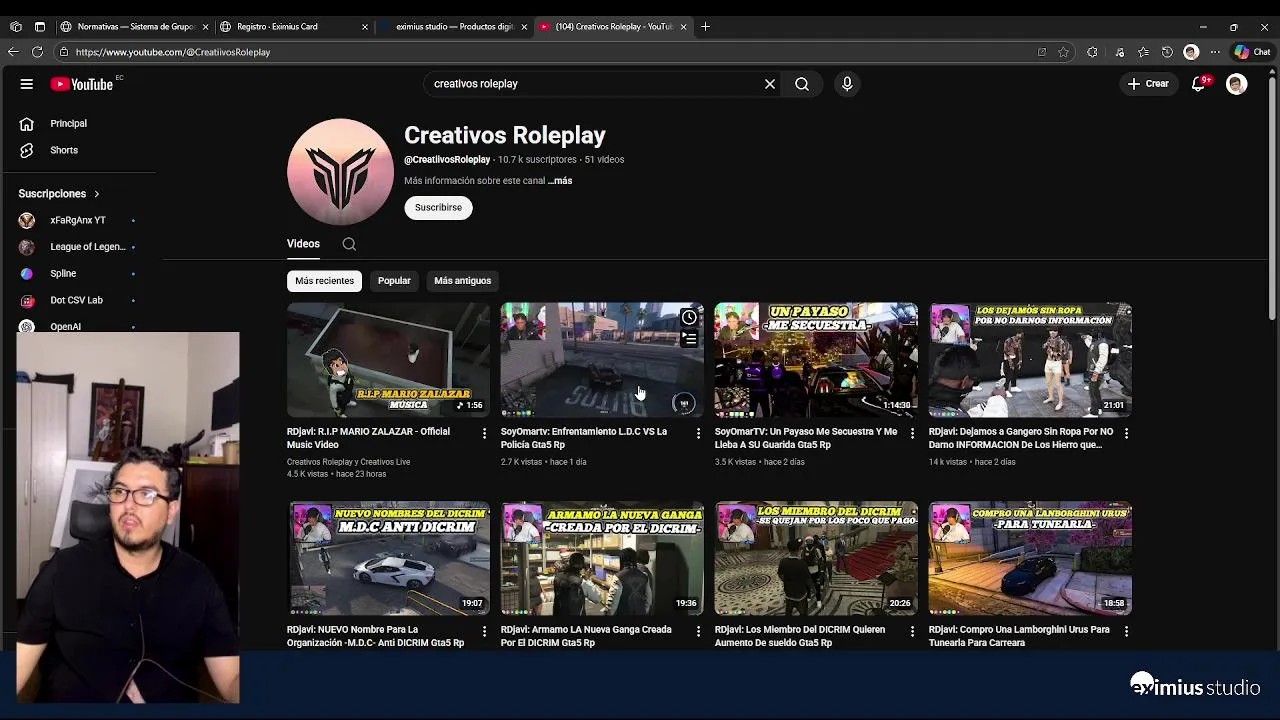Open options for Nueva Ganga video
The height and width of the screenshot is (720, 1280).
pos(698,631)
